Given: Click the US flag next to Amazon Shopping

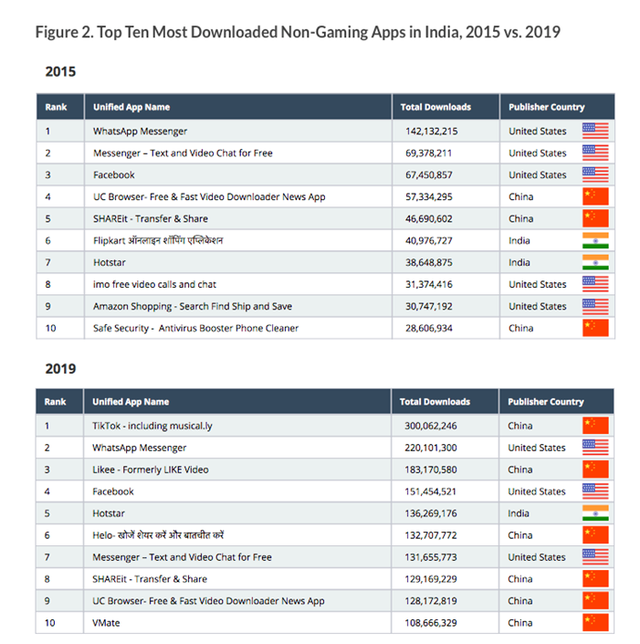Looking at the screenshot, I should pos(595,306).
